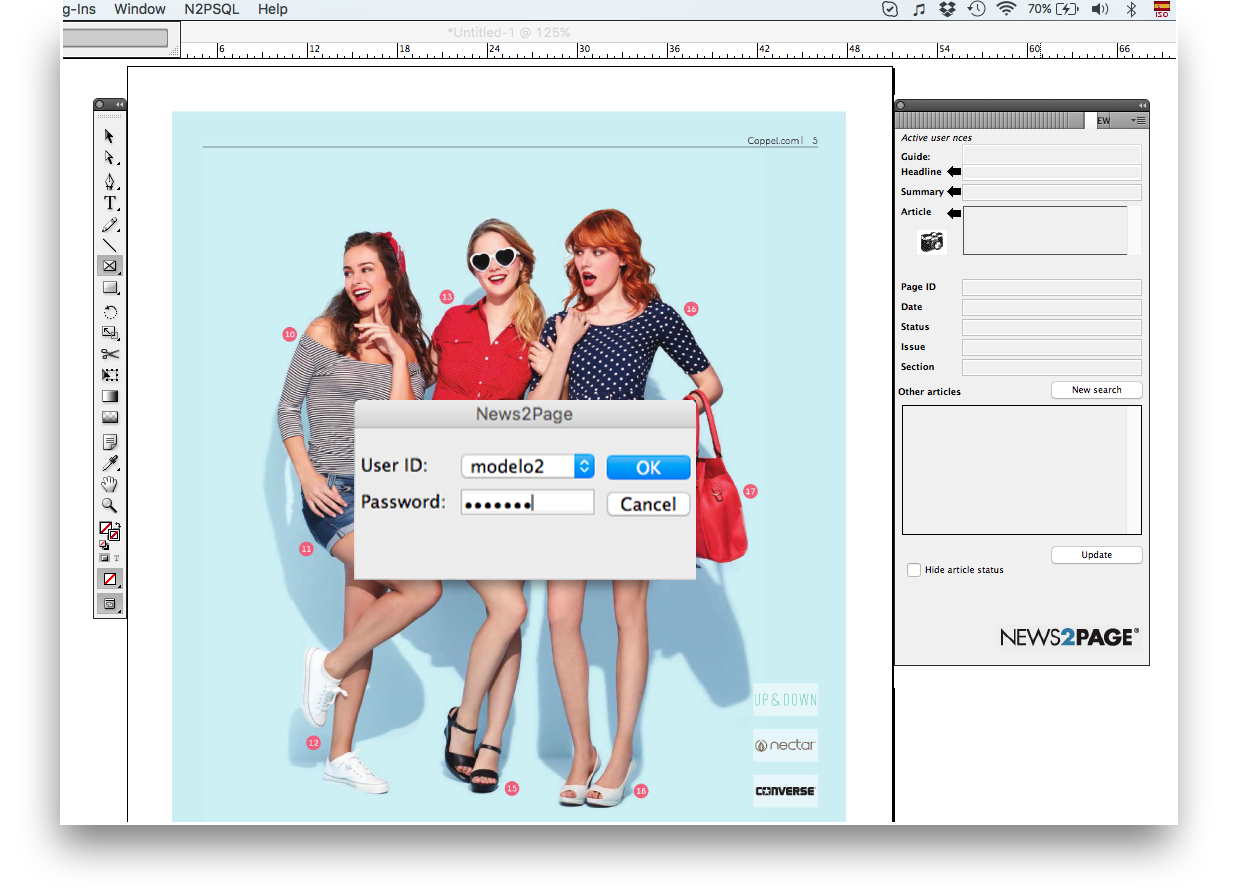This screenshot has width=1247, height=896.
Task: Select the Type tool
Action: click(110, 202)
